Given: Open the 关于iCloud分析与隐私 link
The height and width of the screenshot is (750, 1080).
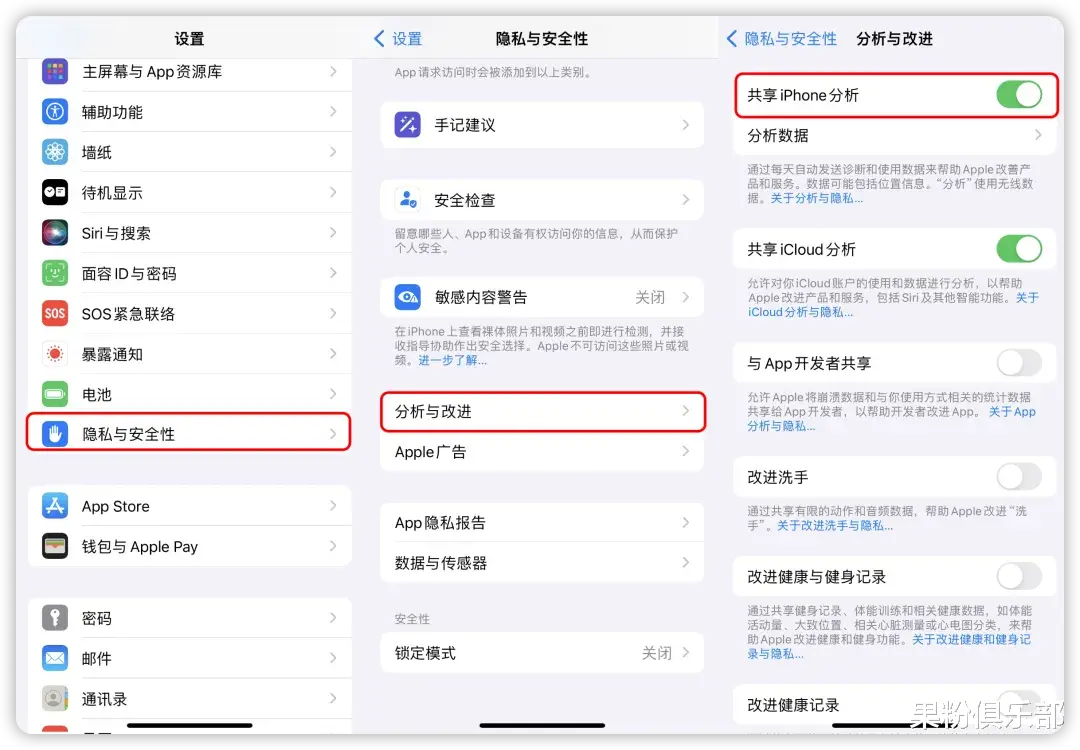Looking at the screenshot, I should tap(893, 304).
